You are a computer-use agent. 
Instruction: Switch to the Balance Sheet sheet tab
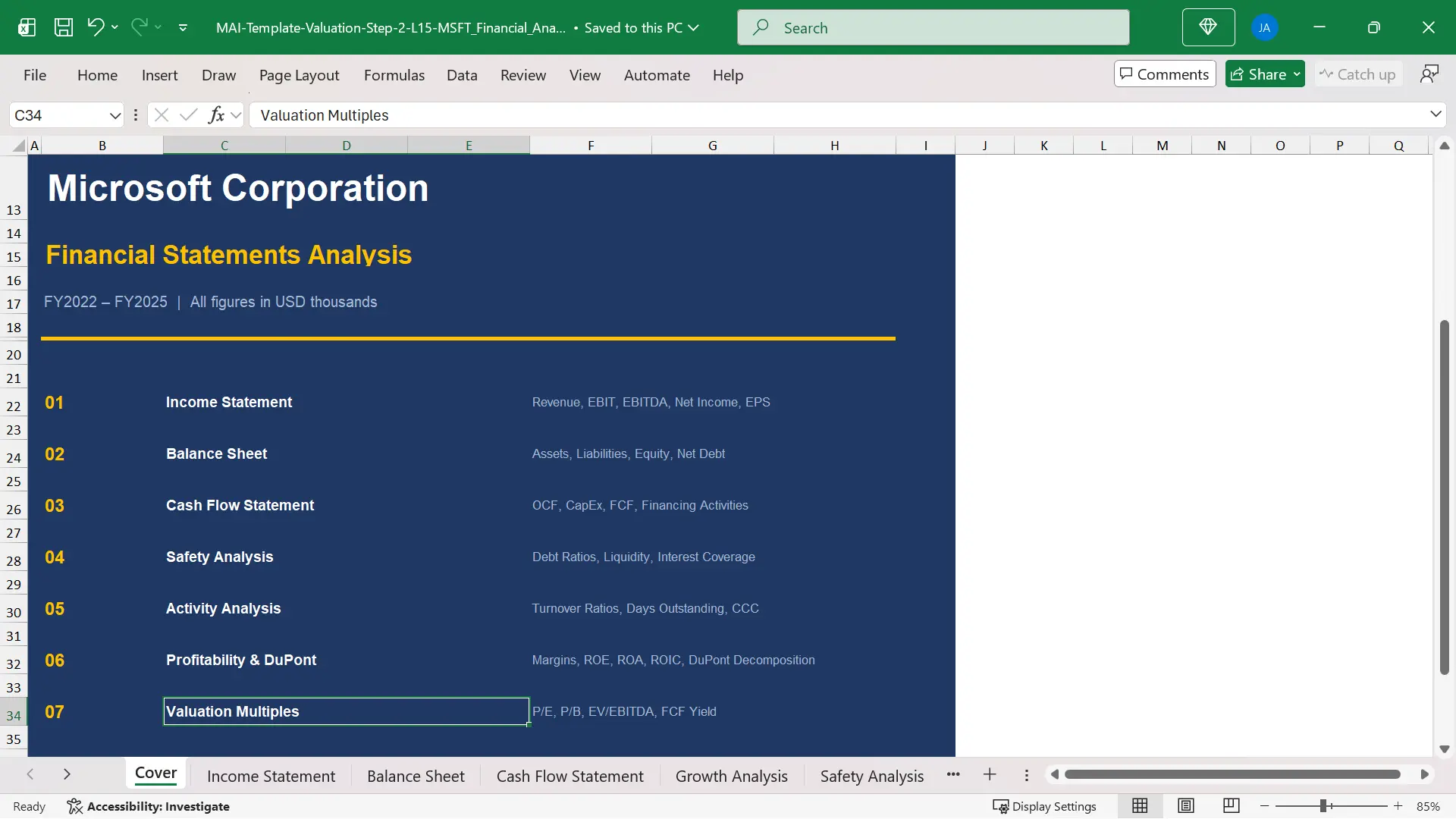coord(416,777)
